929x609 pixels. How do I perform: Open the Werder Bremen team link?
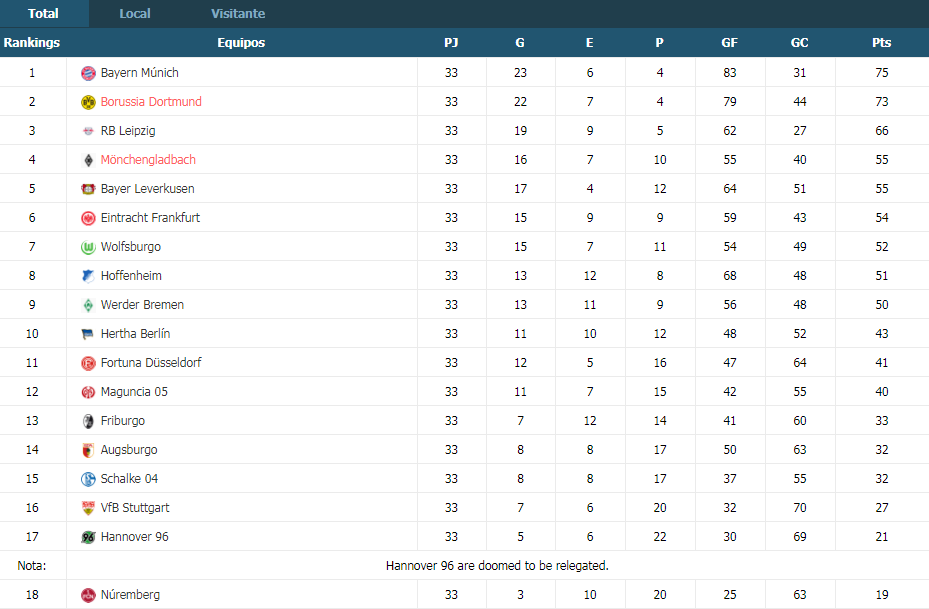tap(142, 304)
